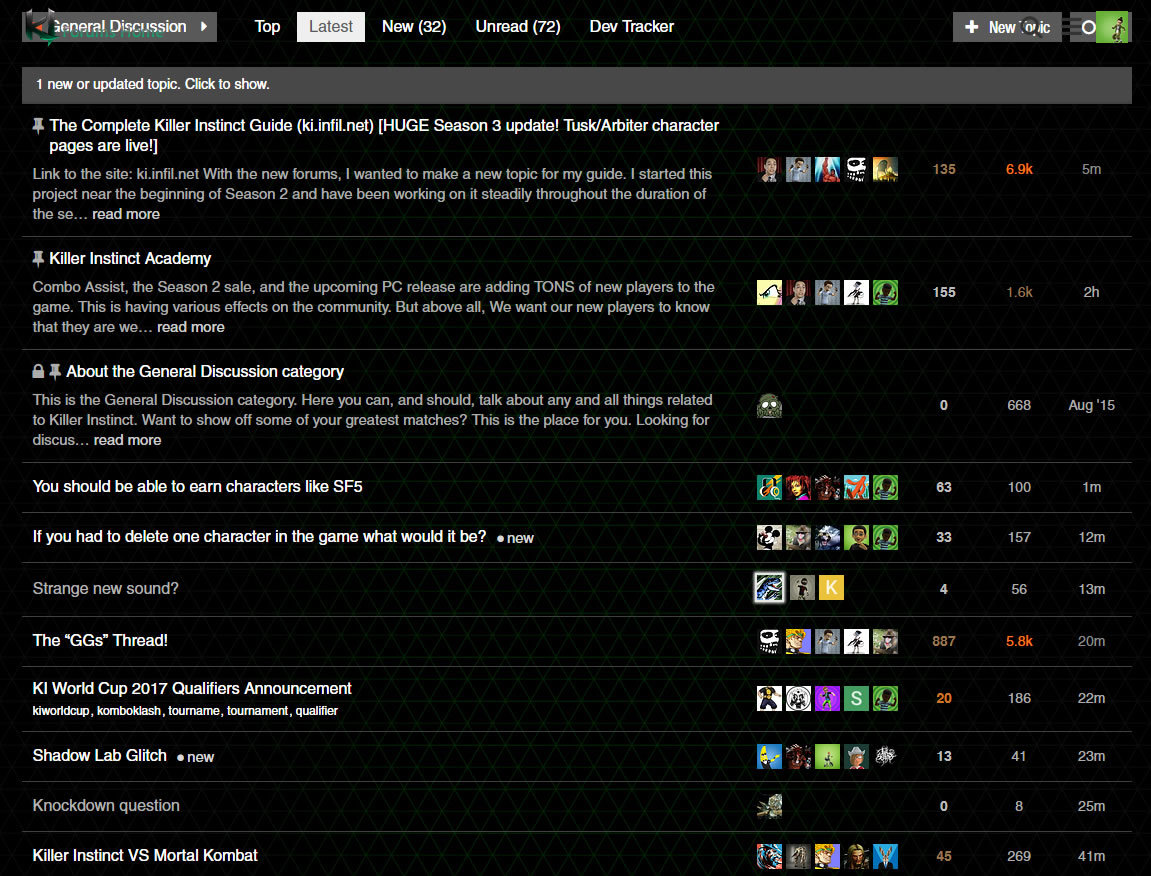Click purple avatar in KI World Cup row

coord(827,698)
